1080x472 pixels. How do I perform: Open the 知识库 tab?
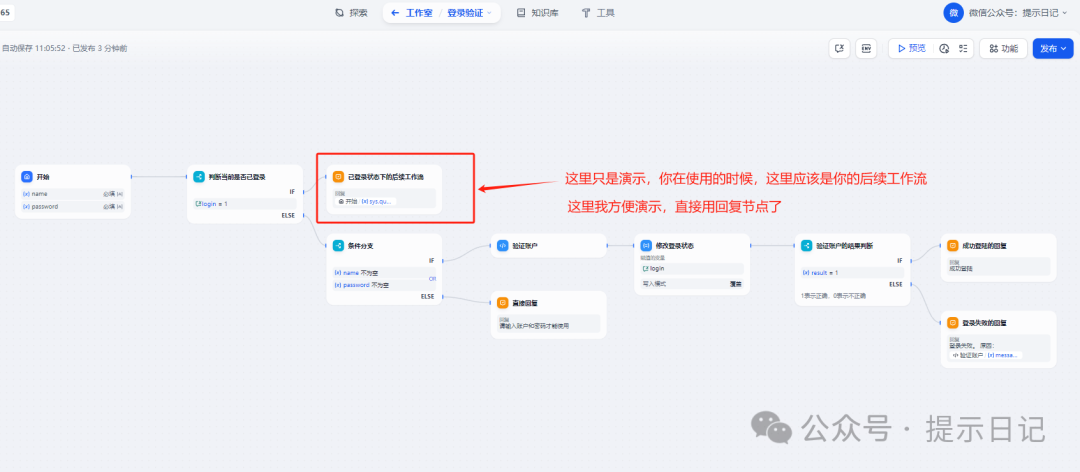point(537,13)
